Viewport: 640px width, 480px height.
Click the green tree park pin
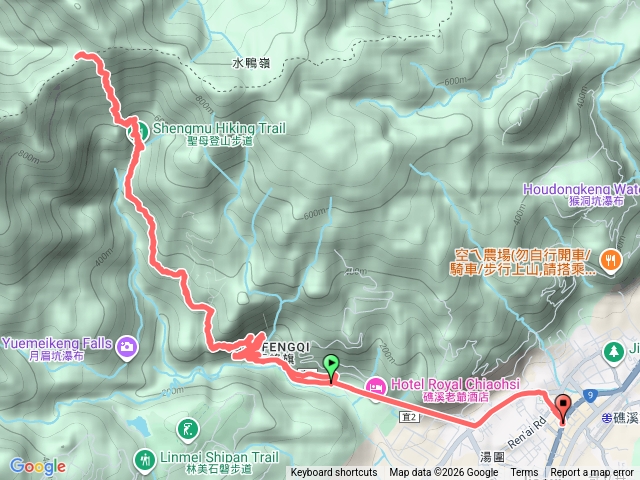613,352
